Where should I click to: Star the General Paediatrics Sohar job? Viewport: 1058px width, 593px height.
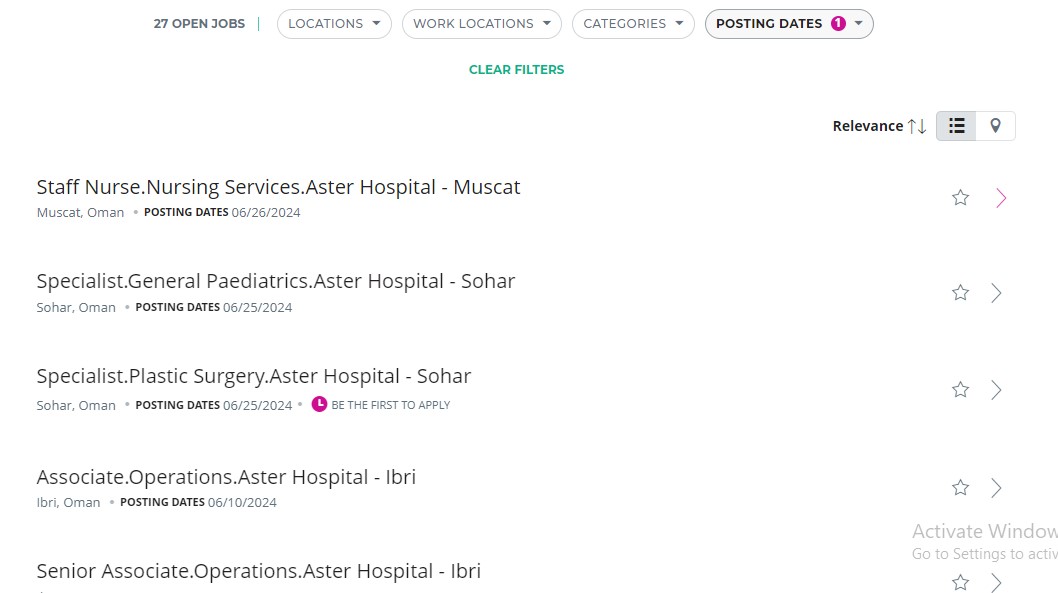click(x=961, y=293)
